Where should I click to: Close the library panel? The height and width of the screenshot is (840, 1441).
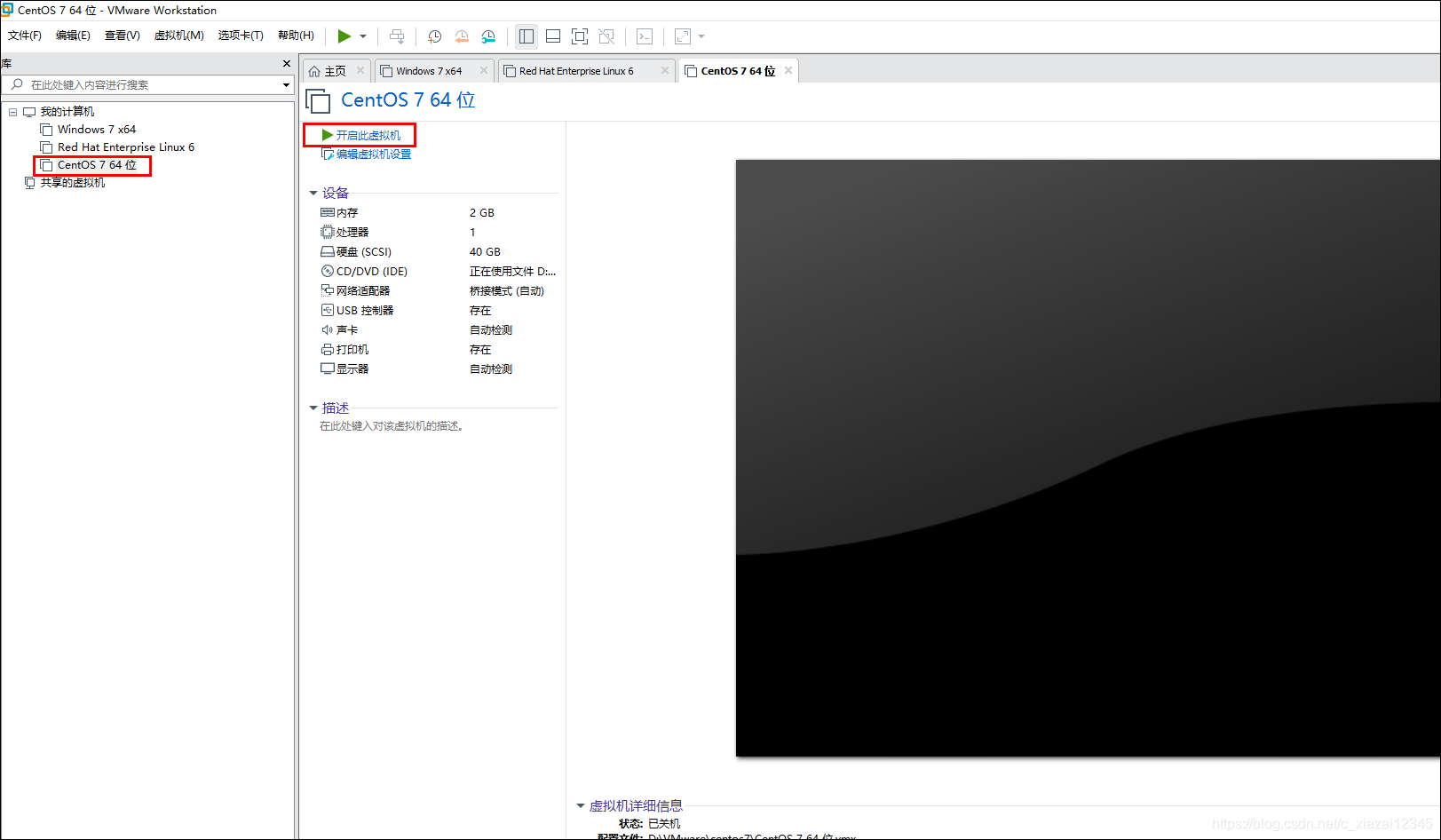(286, 64)
